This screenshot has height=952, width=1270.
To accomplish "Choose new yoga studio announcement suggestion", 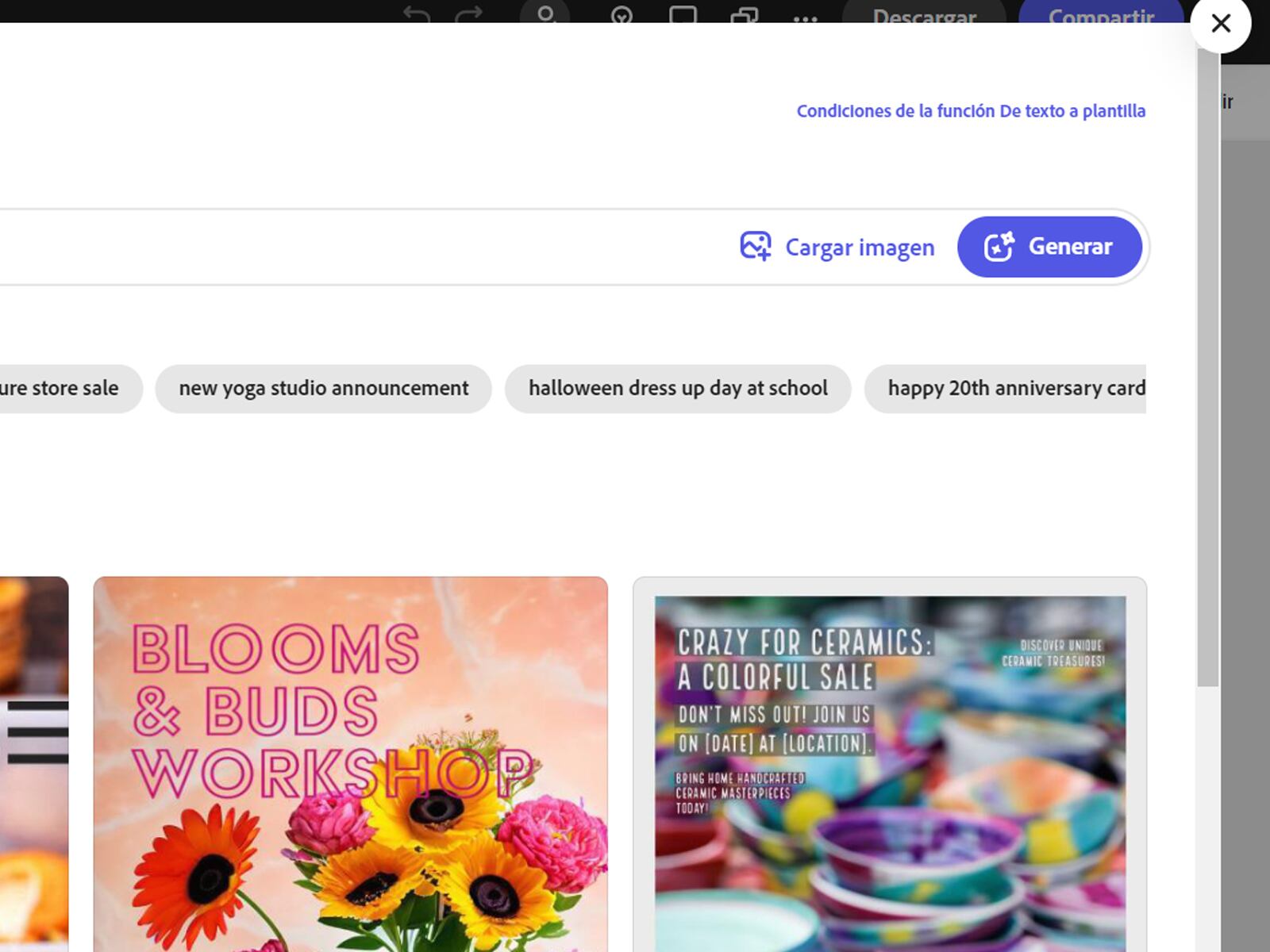I will click(323, 388).
